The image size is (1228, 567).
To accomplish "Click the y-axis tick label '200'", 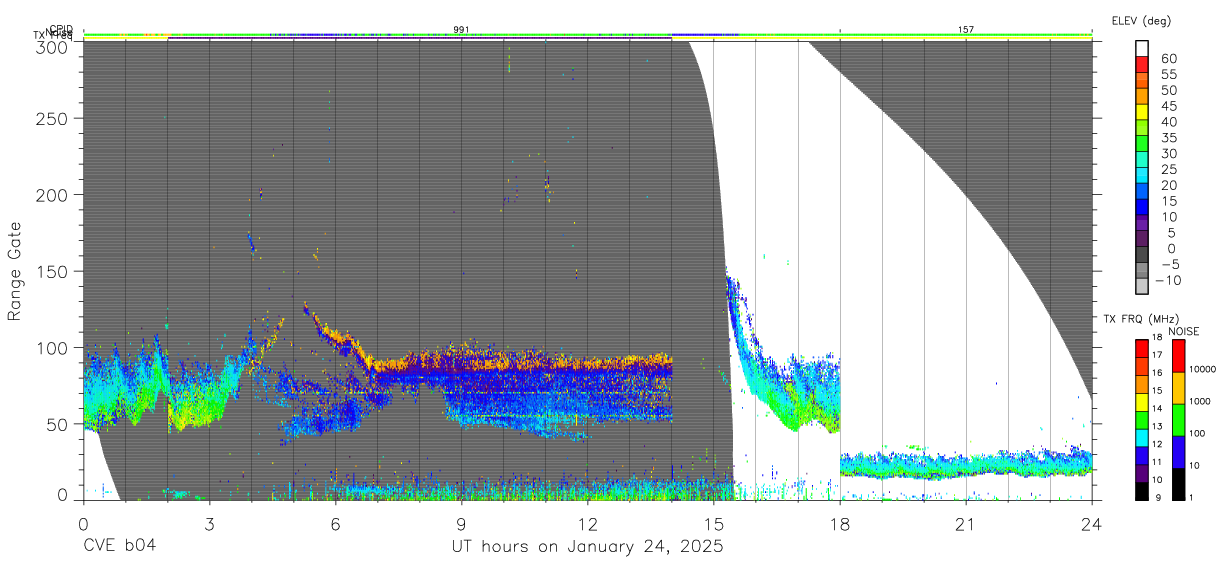I will 53,195.
